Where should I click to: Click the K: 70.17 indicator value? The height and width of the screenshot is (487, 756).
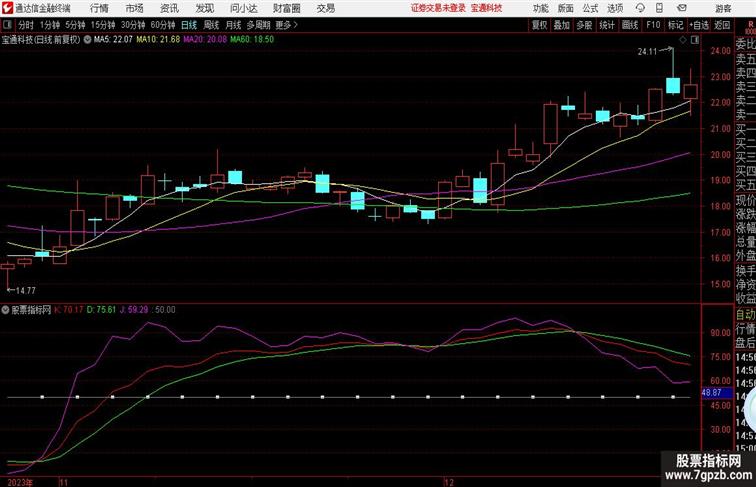tap(68, 310)
